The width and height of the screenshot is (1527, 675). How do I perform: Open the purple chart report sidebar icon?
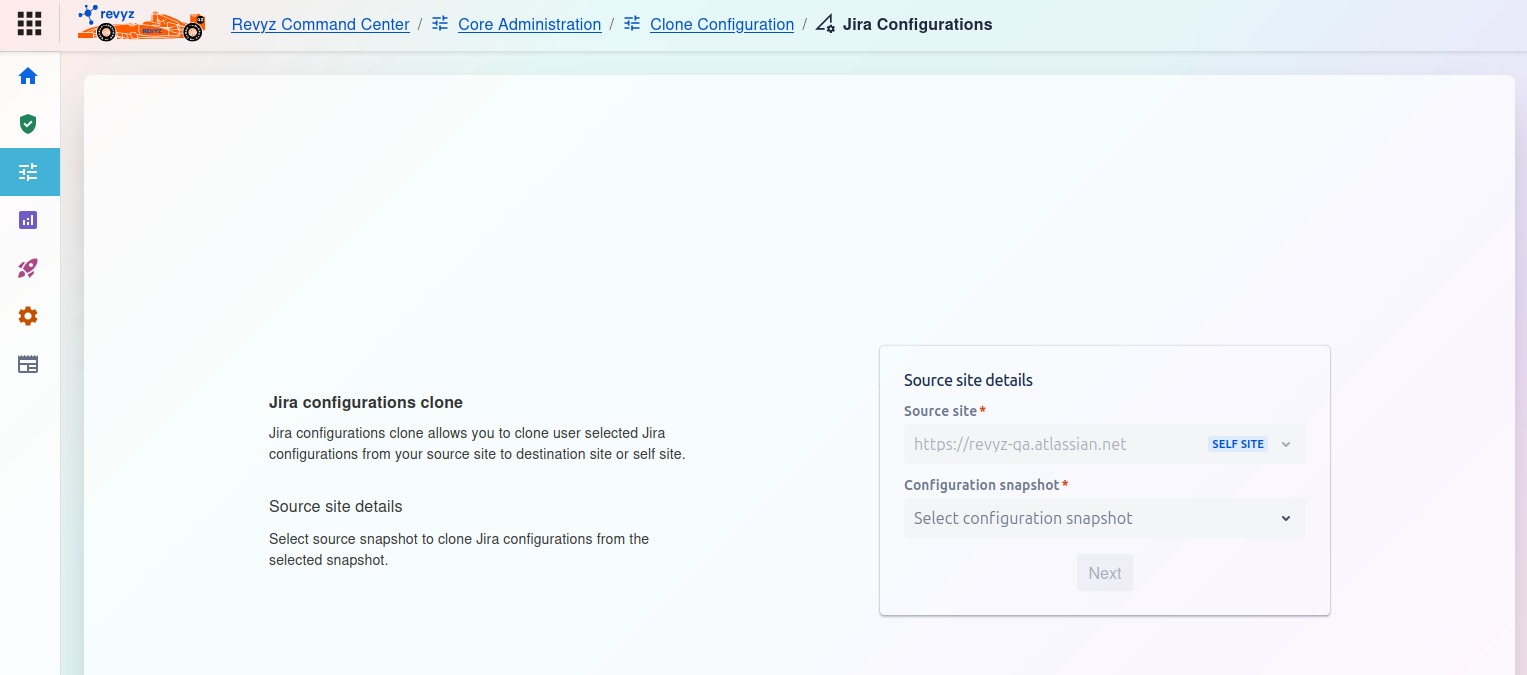point(28,220)
